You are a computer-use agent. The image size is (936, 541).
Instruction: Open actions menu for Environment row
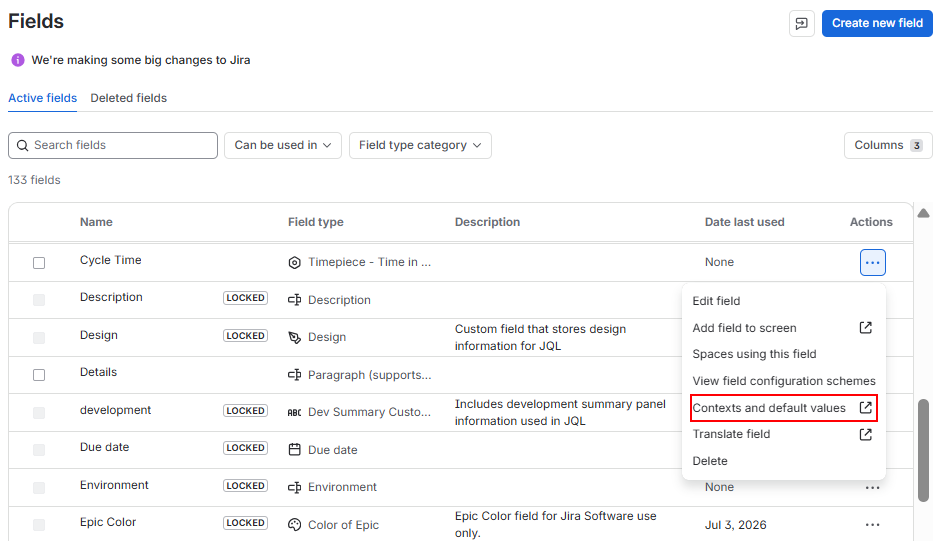[x=872, y=487]
